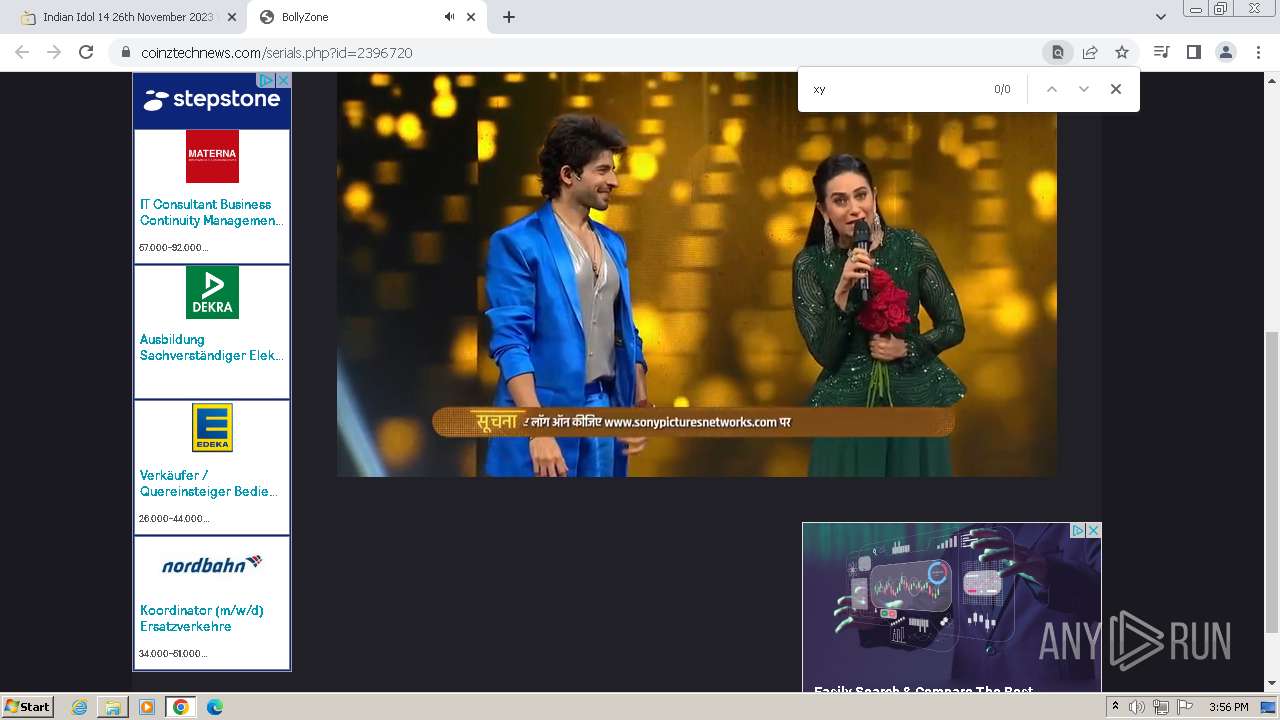The height and width of the screenshot is (720, 1280).
Task: Go forward to the next page
Action: click(x=54, y=52)
